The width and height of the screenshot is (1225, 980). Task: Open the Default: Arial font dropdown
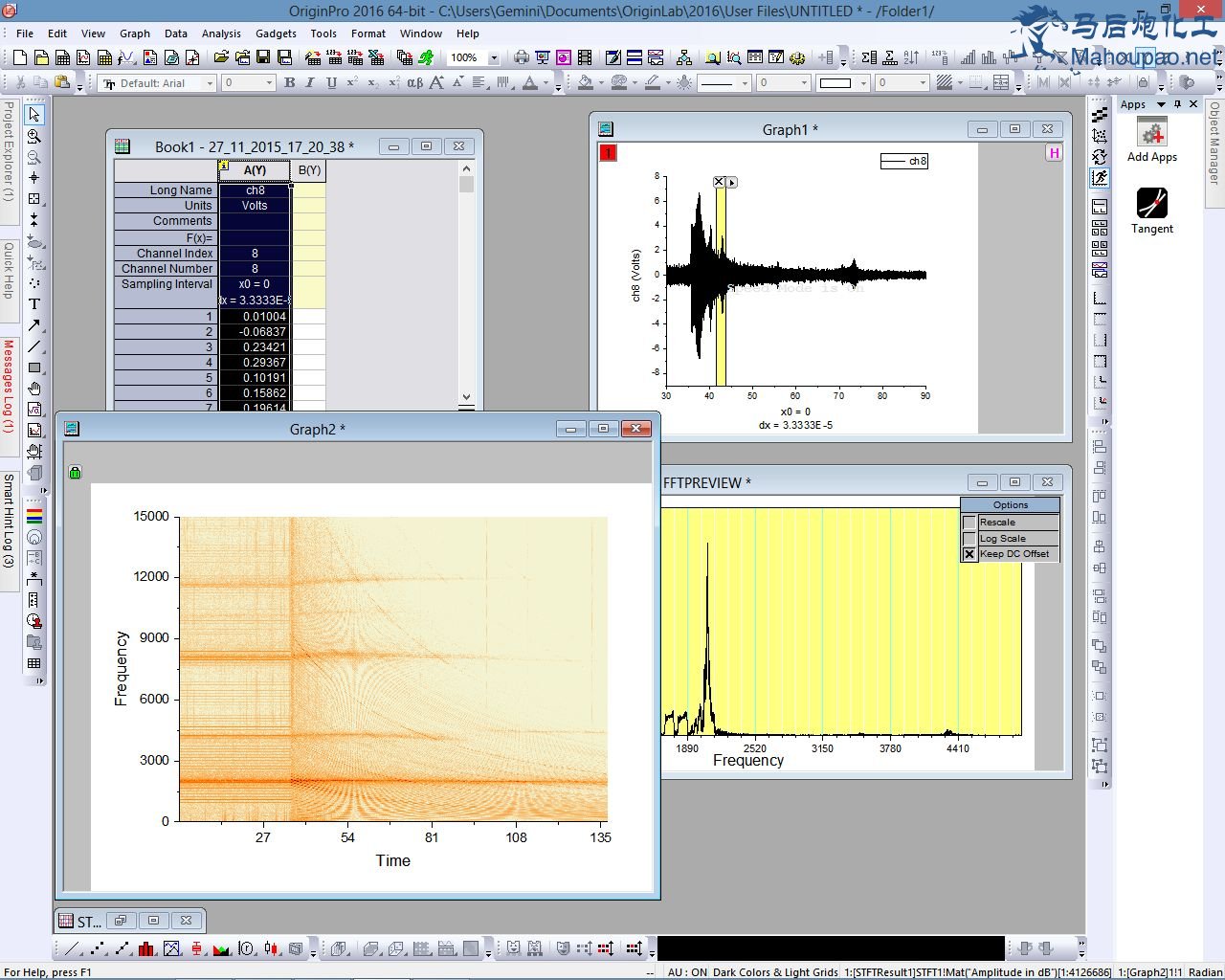coord(210,83)
